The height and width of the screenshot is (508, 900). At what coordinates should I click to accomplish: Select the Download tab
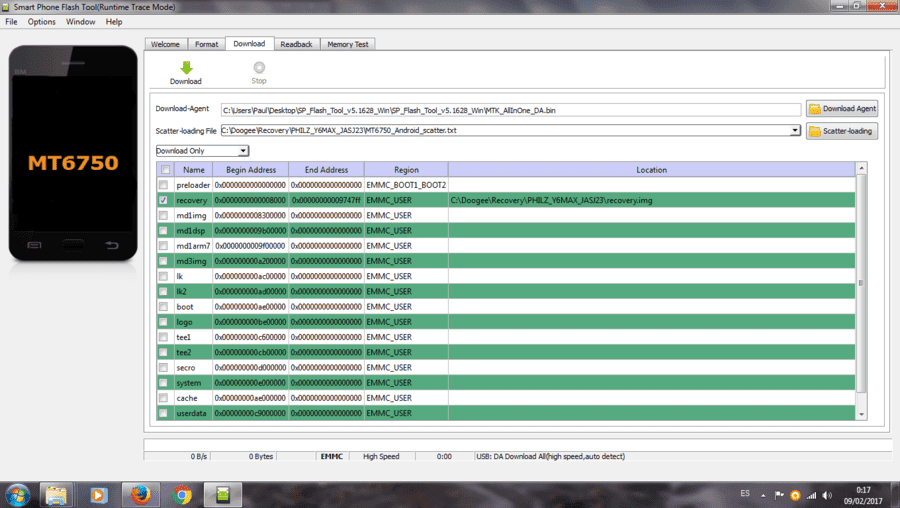[x=249, y=44]
